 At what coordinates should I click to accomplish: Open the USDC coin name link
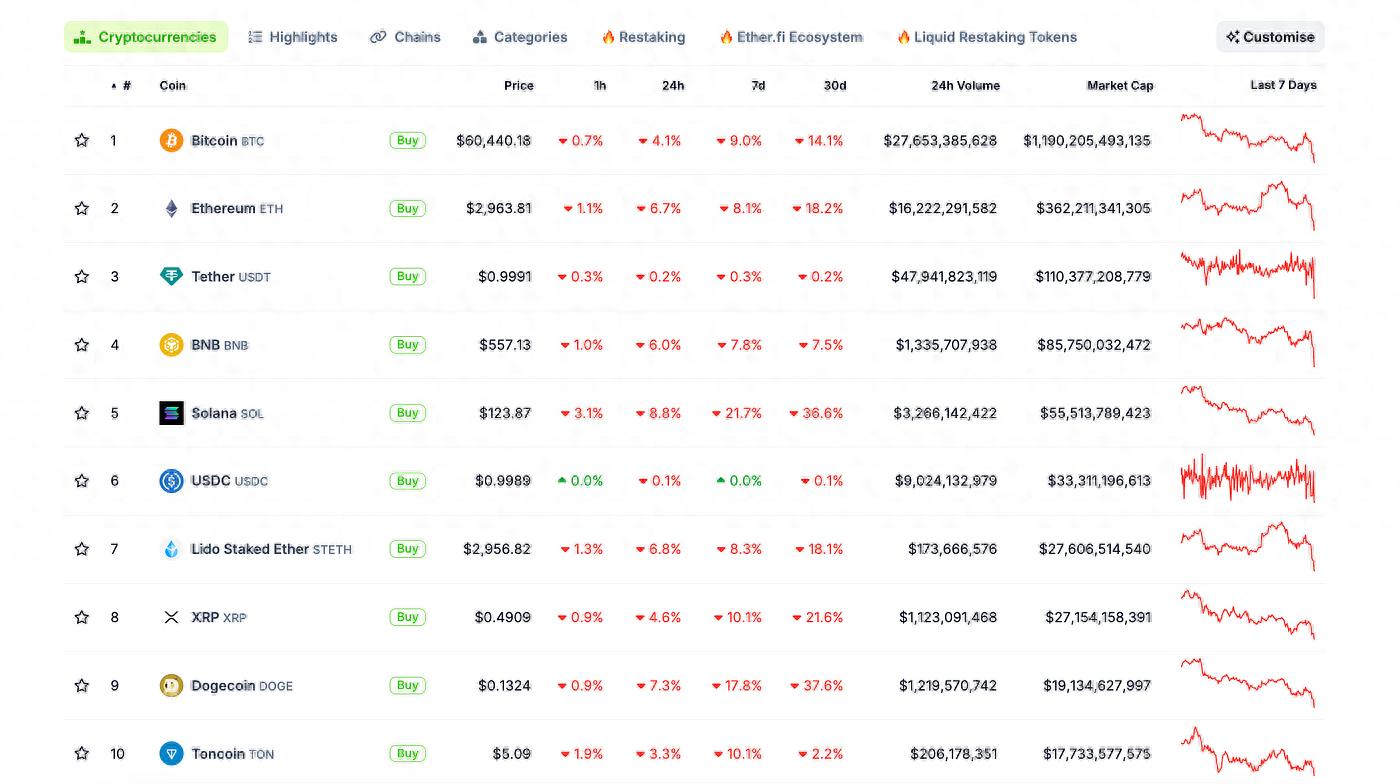click(x=211, y=481)
